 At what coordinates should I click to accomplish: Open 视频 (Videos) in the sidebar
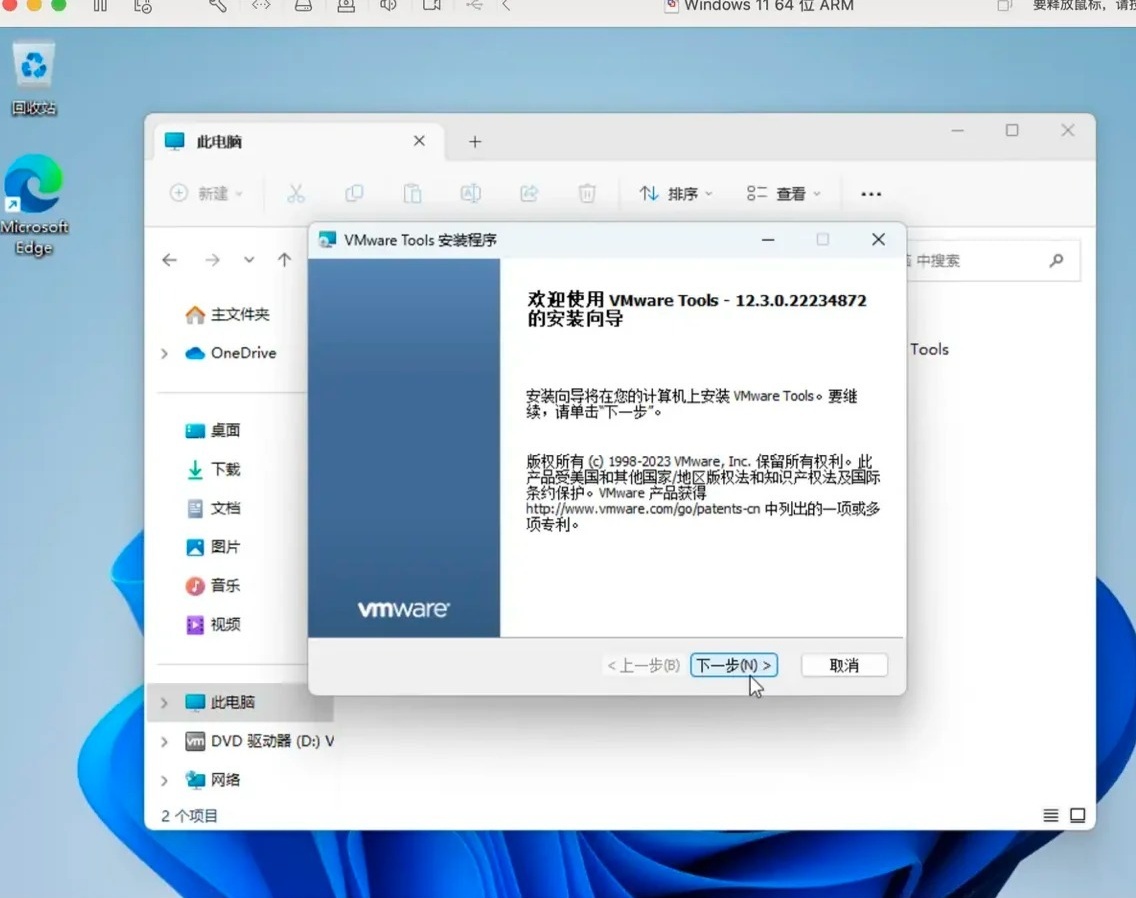(212, 624)
